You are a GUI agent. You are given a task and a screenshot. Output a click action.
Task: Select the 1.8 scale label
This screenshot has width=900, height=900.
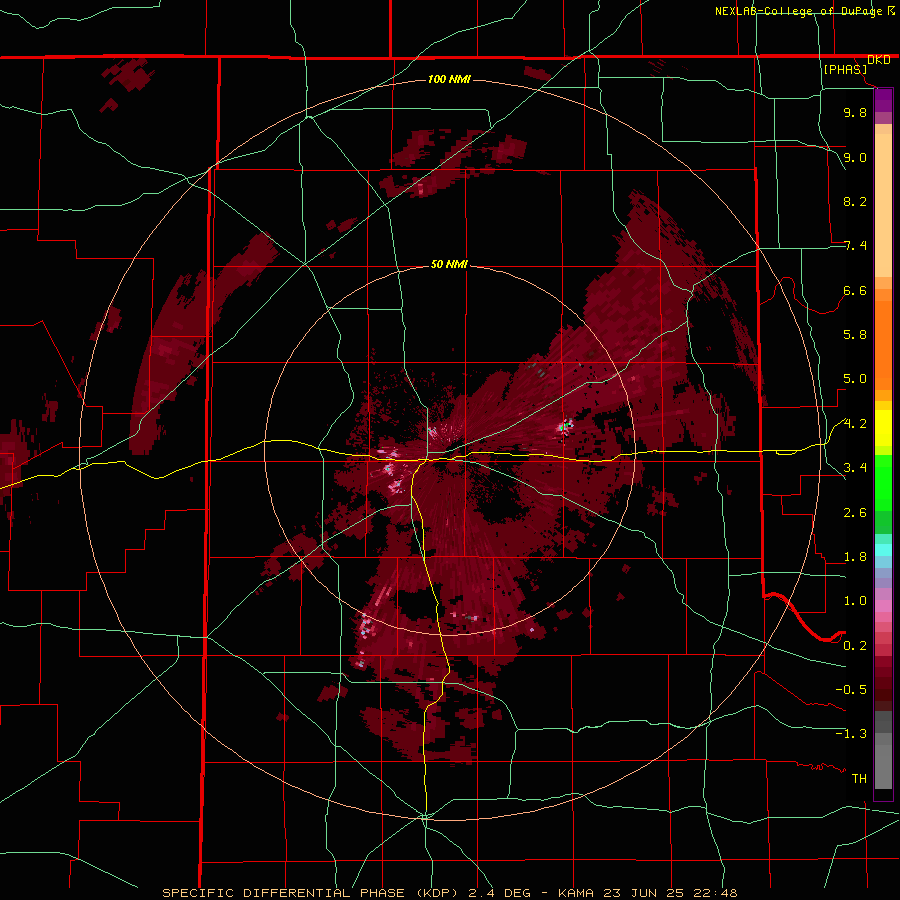[855, 557]
